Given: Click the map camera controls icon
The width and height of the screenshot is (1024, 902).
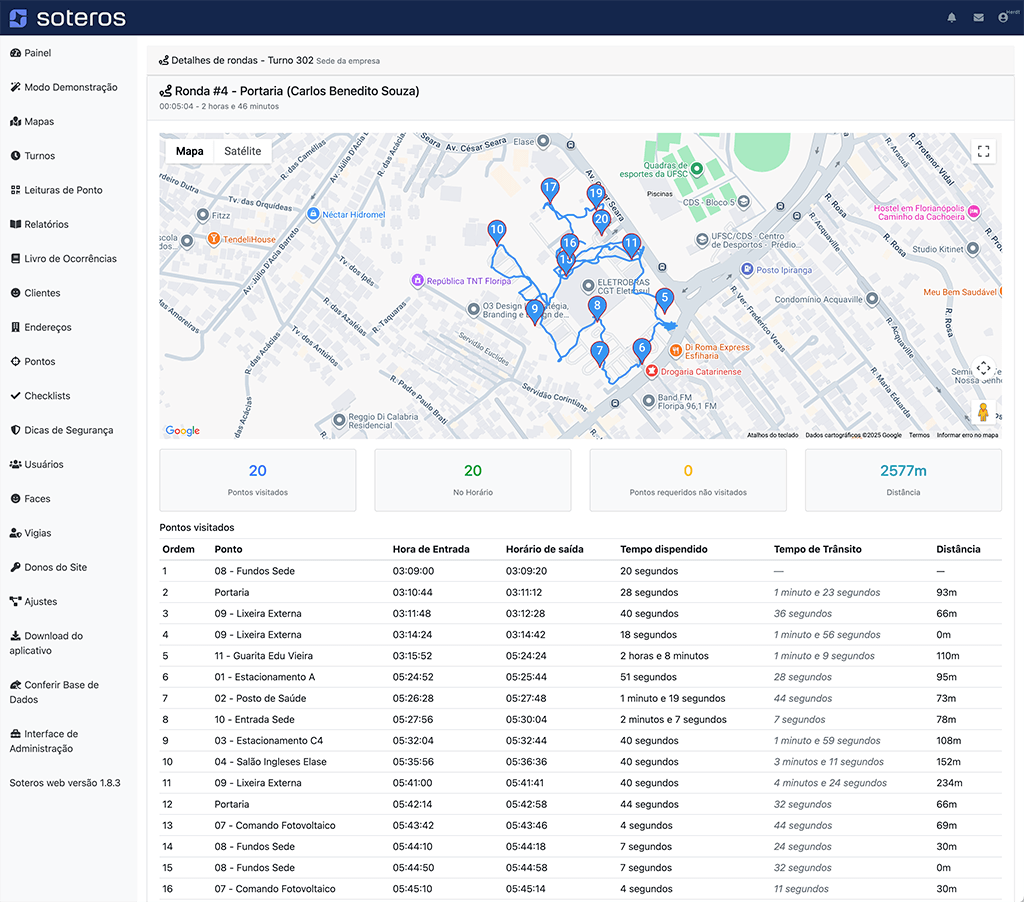Looking at the screenshot, I should pyautogui.click(x=983, y=368).
